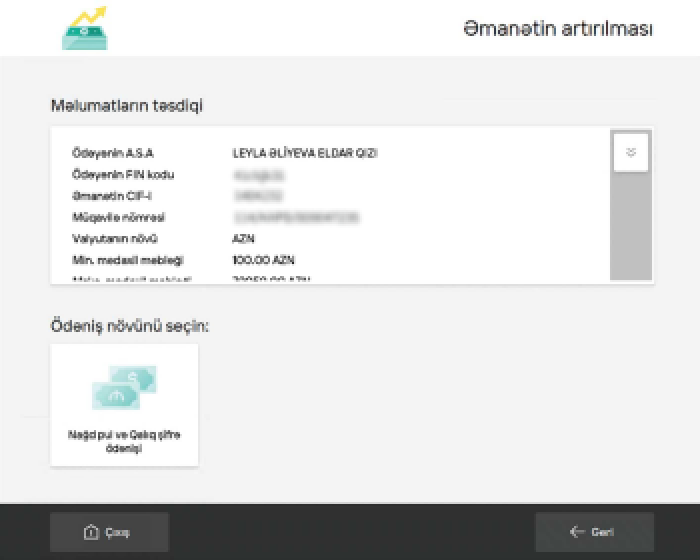Click the Ödəniş növünü seçin heading
The height and width of the screenshot is (560, 700).
[x=129, y=326]
